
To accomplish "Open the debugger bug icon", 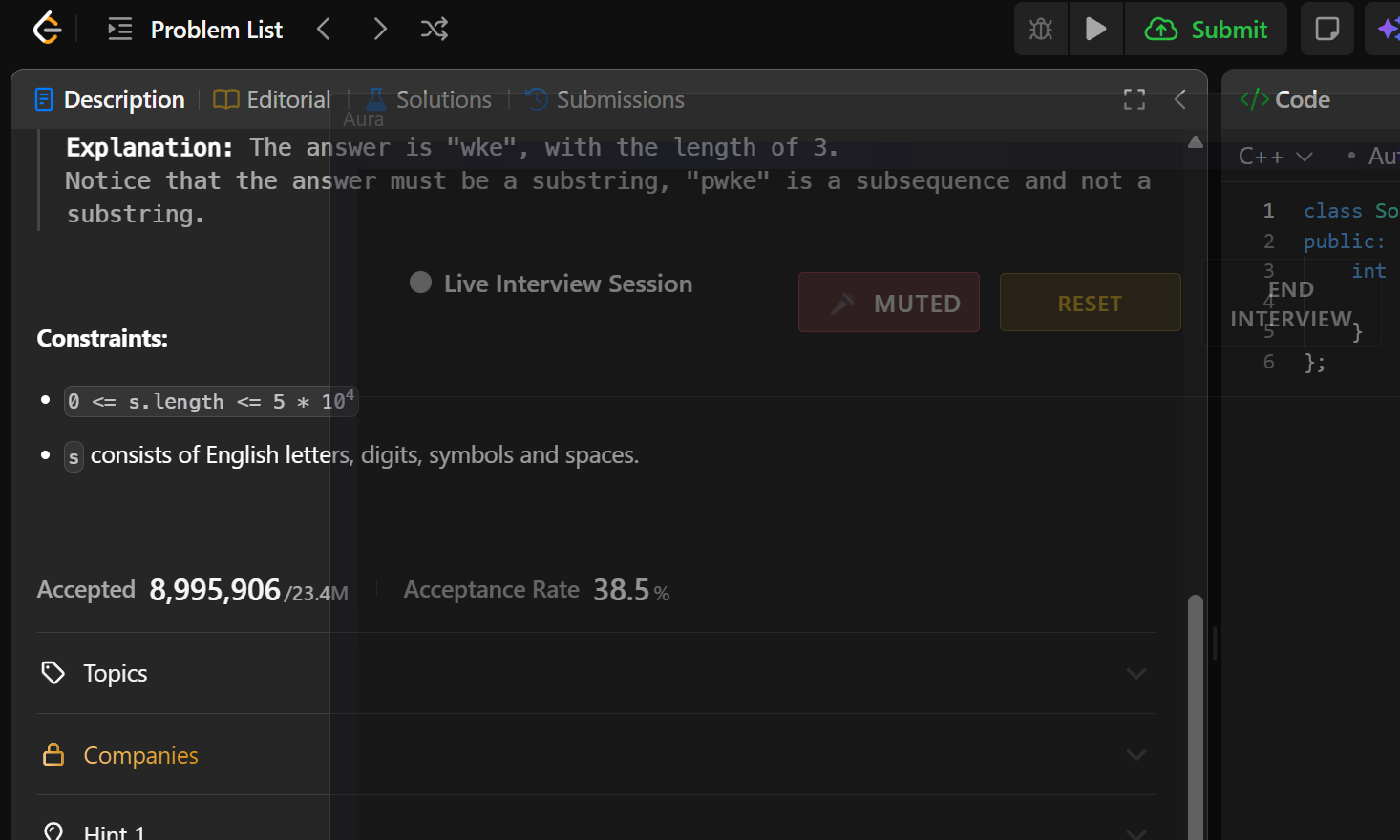I will tap(1041, 30).
